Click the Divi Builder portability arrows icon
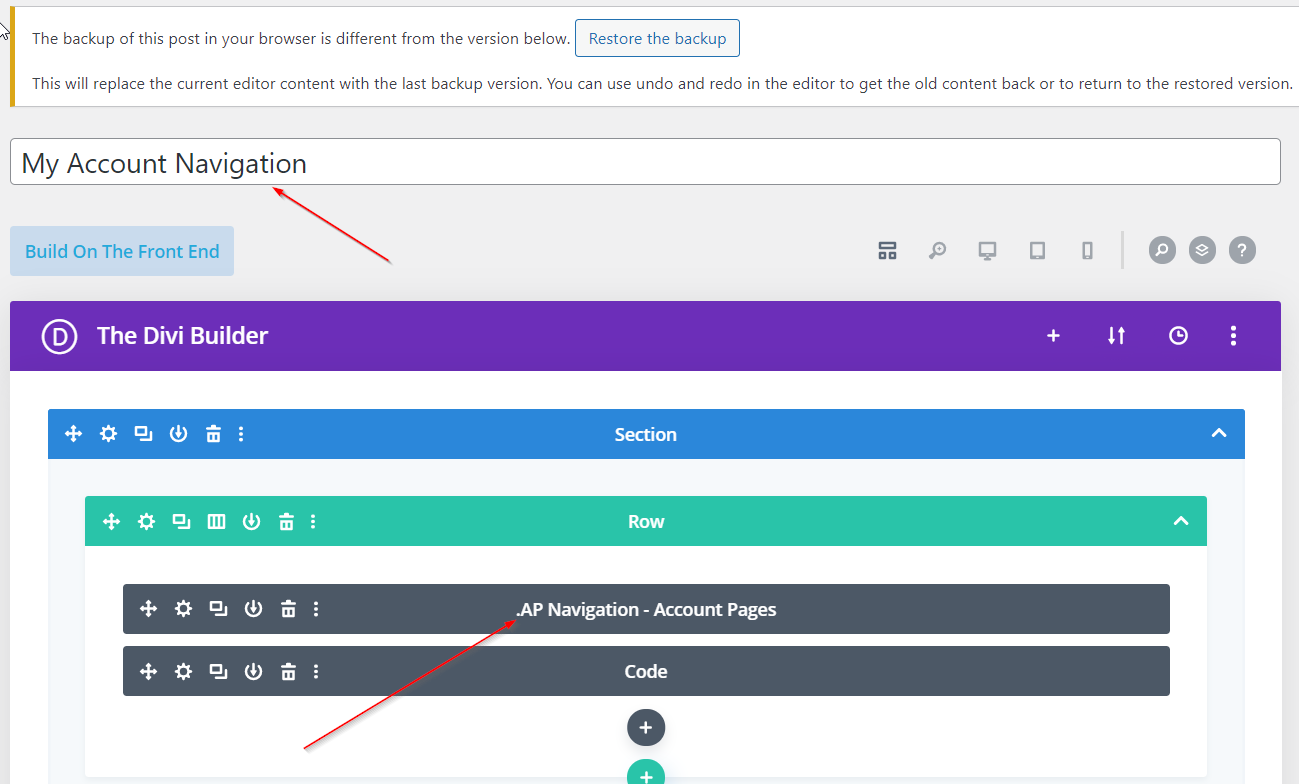 [1116, 336]
